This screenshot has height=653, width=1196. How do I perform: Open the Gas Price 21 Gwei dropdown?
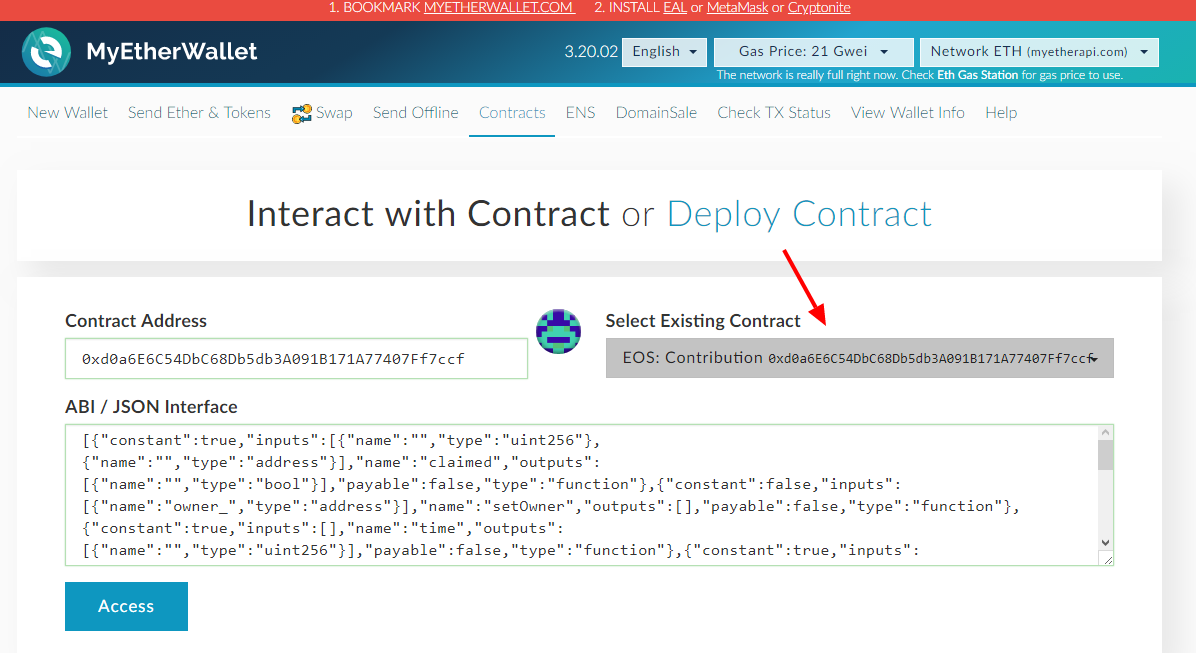[813, 52]
